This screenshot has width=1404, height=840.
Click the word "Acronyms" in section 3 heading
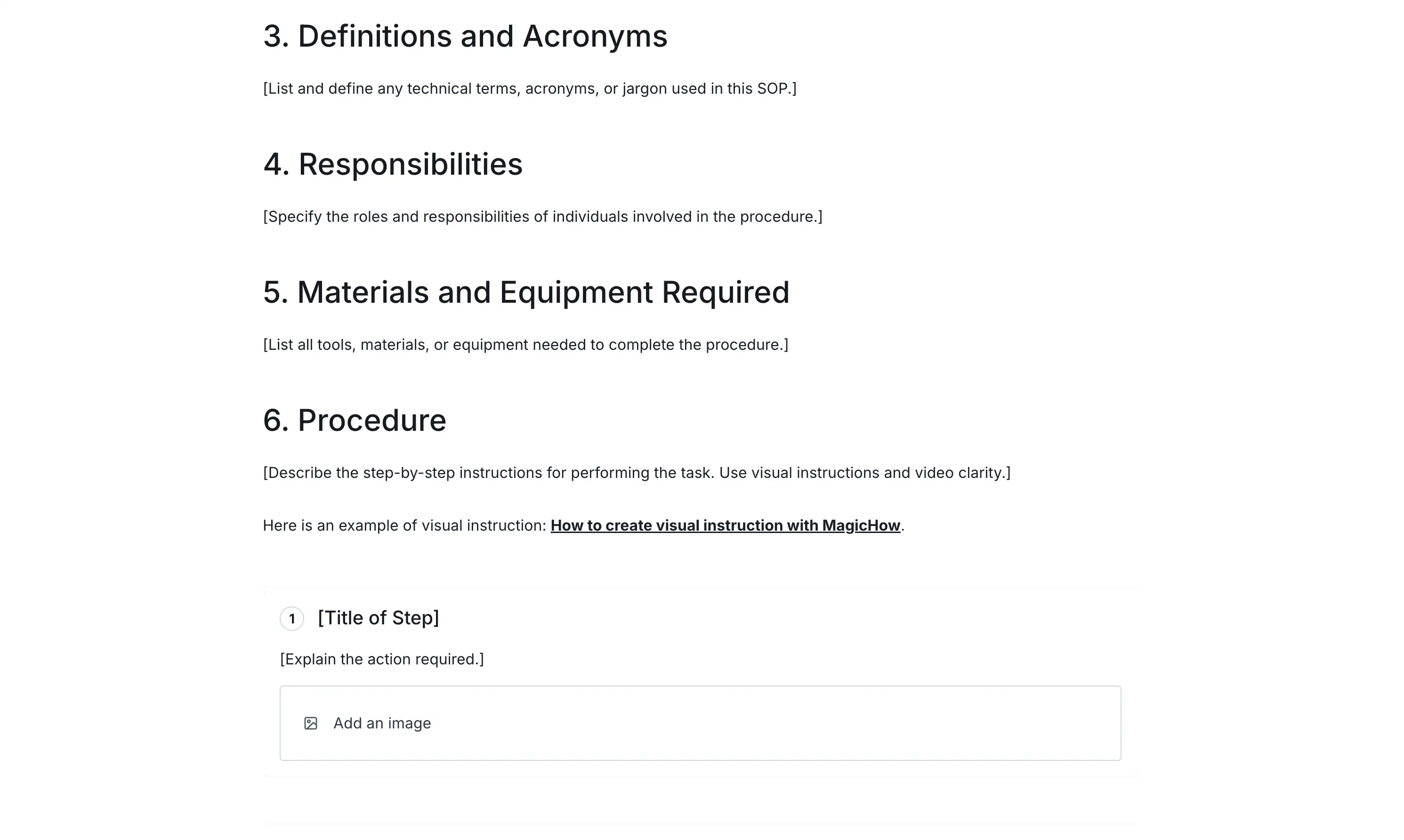[595, 36]
